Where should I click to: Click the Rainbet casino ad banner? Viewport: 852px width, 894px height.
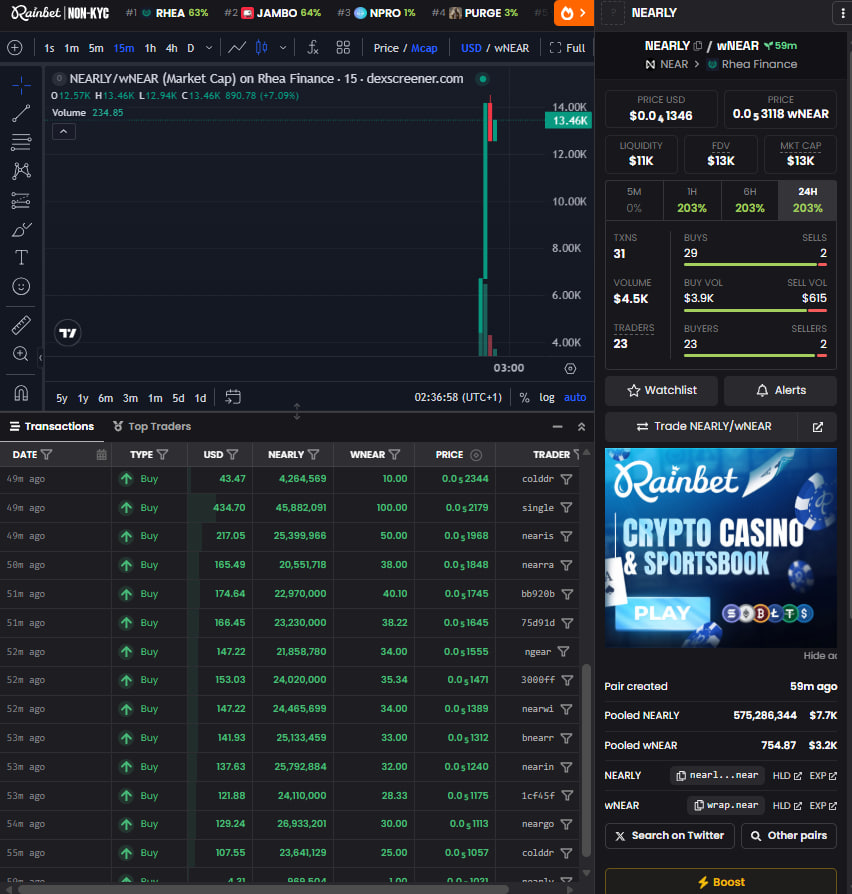721,547
